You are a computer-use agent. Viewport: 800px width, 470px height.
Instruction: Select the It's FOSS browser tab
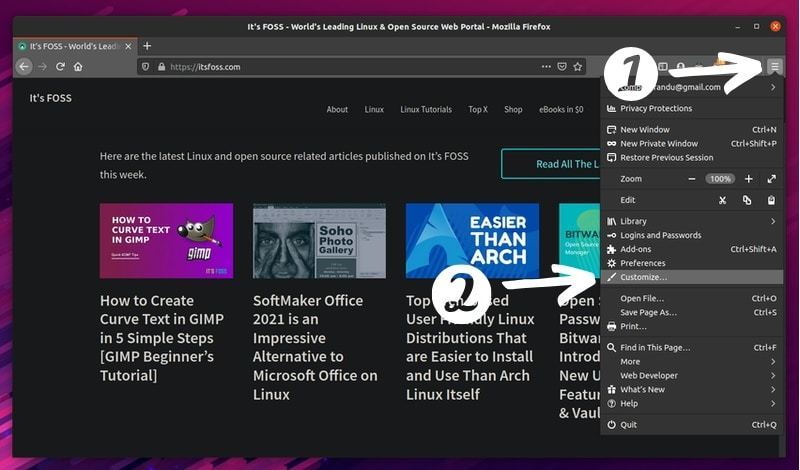(x=75, y=46)
